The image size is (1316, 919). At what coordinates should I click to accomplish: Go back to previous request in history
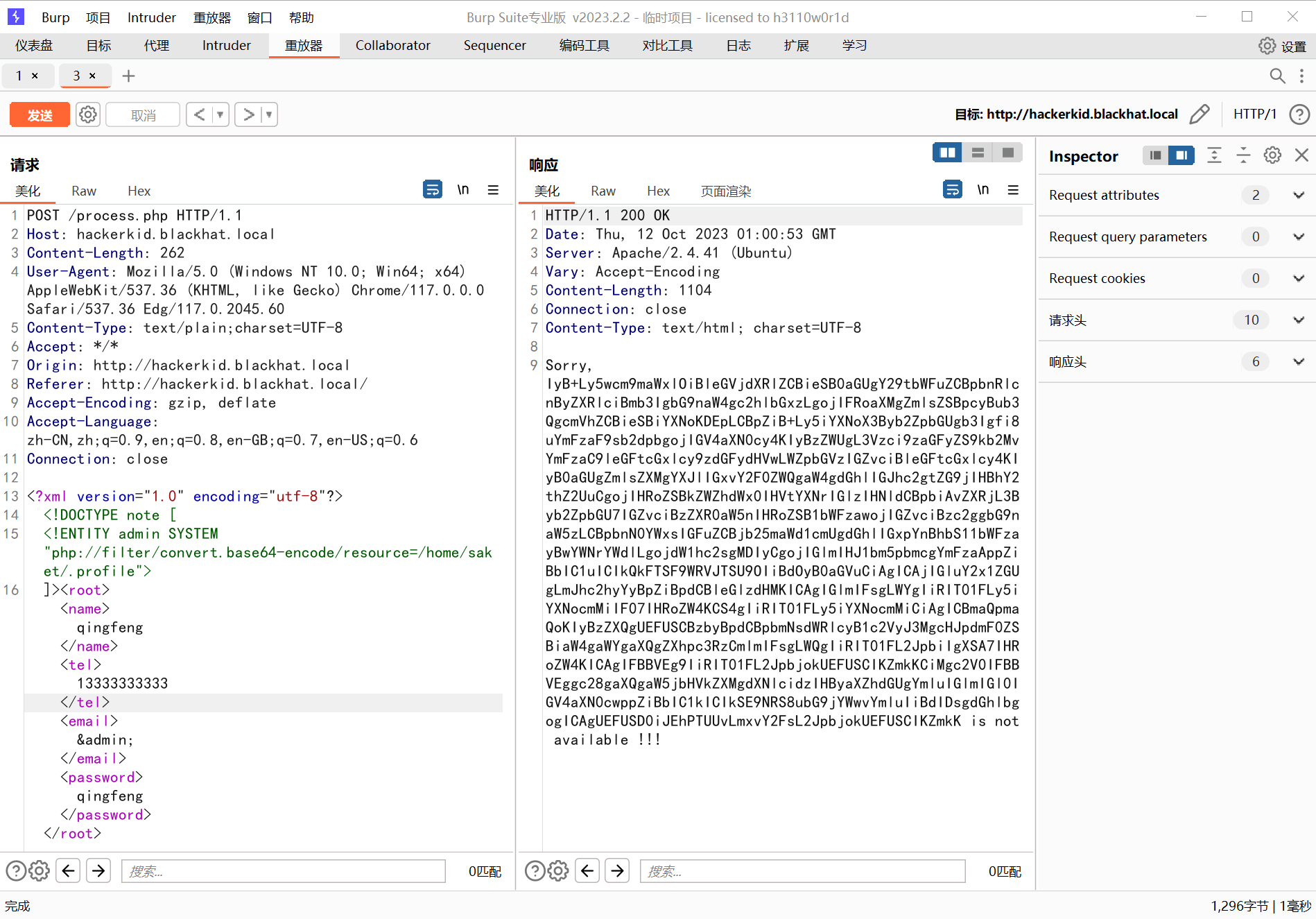[x=199, y=114]
